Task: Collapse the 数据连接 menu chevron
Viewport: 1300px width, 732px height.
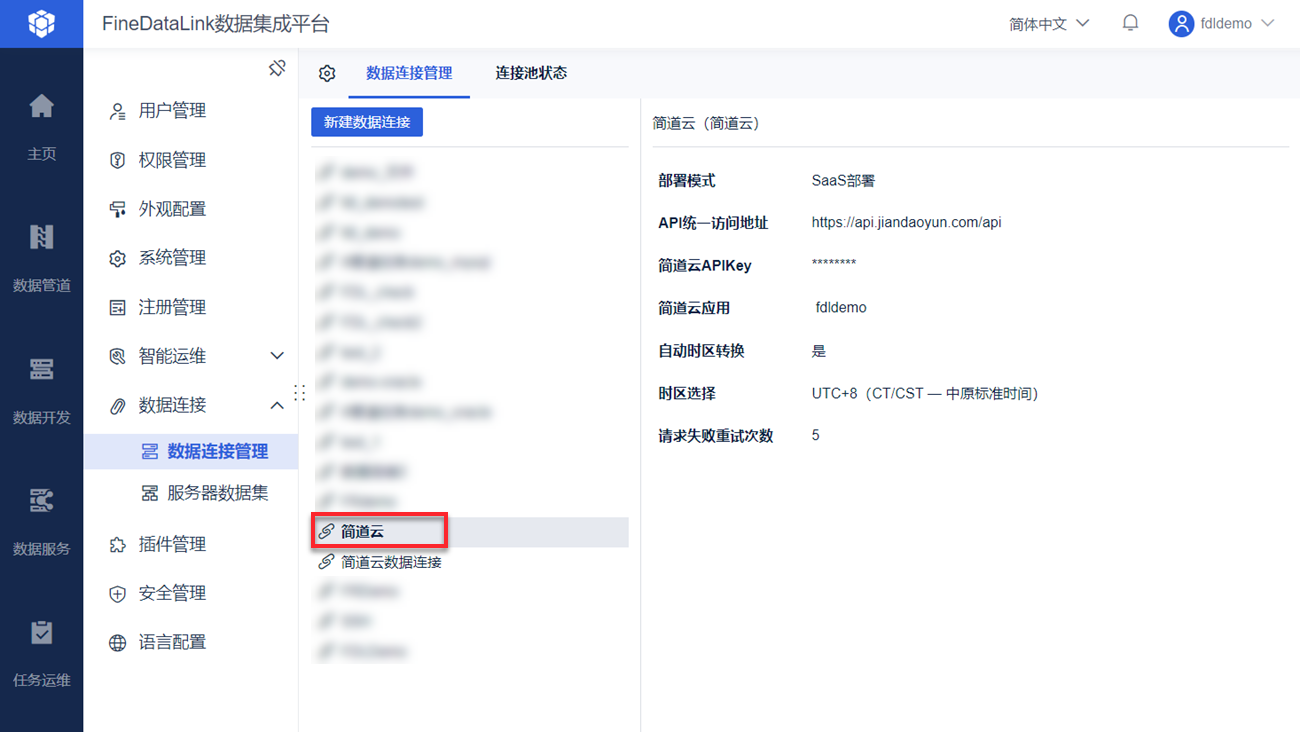Action: [277, 405]
